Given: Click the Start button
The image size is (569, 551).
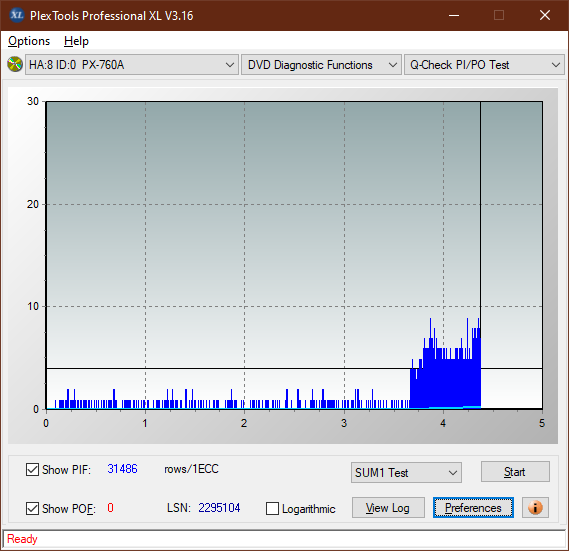Looking at the screenshot, I should [515, 472].
